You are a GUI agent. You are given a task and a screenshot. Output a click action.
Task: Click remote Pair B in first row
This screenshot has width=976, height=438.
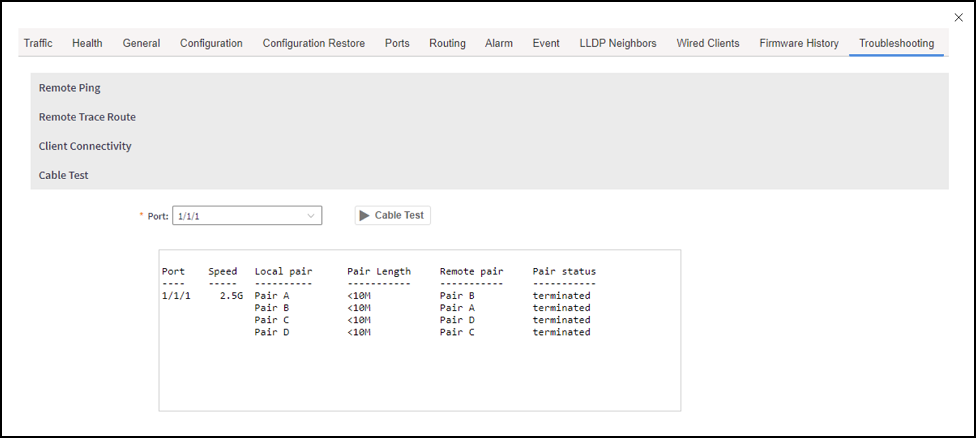tap(458, 296)
